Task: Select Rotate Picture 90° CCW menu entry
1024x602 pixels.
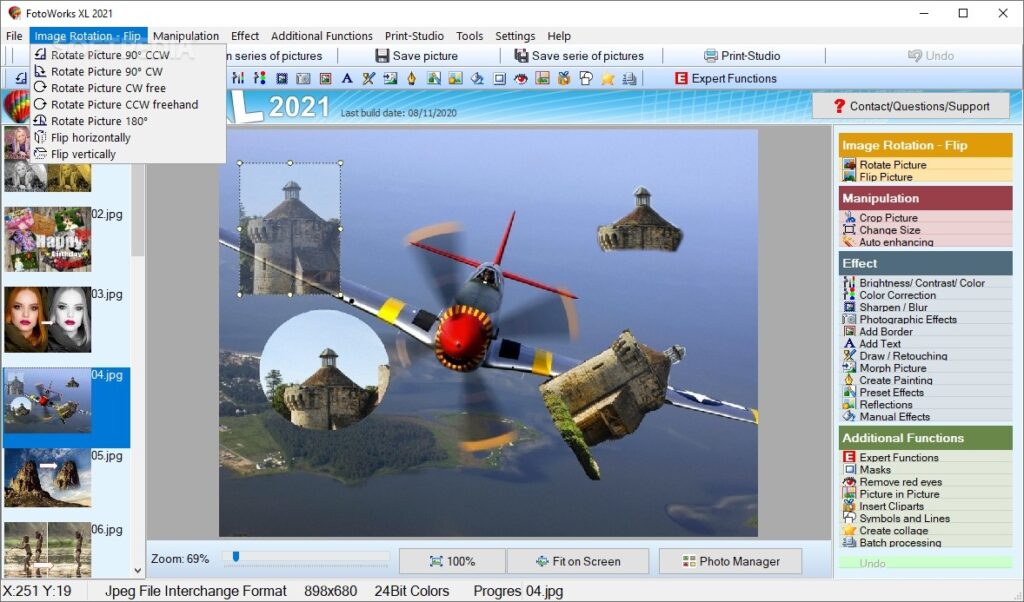Action: [x=110, y=55]
